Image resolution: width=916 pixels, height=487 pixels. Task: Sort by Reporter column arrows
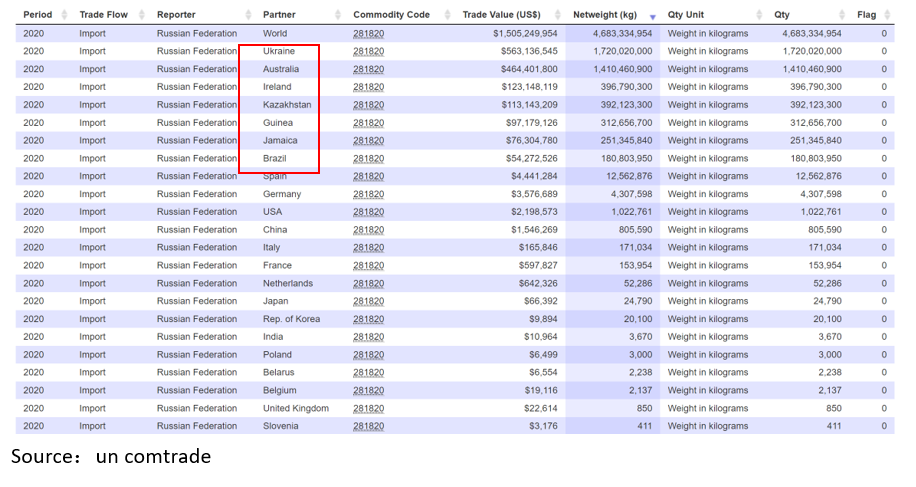(248, 15)
